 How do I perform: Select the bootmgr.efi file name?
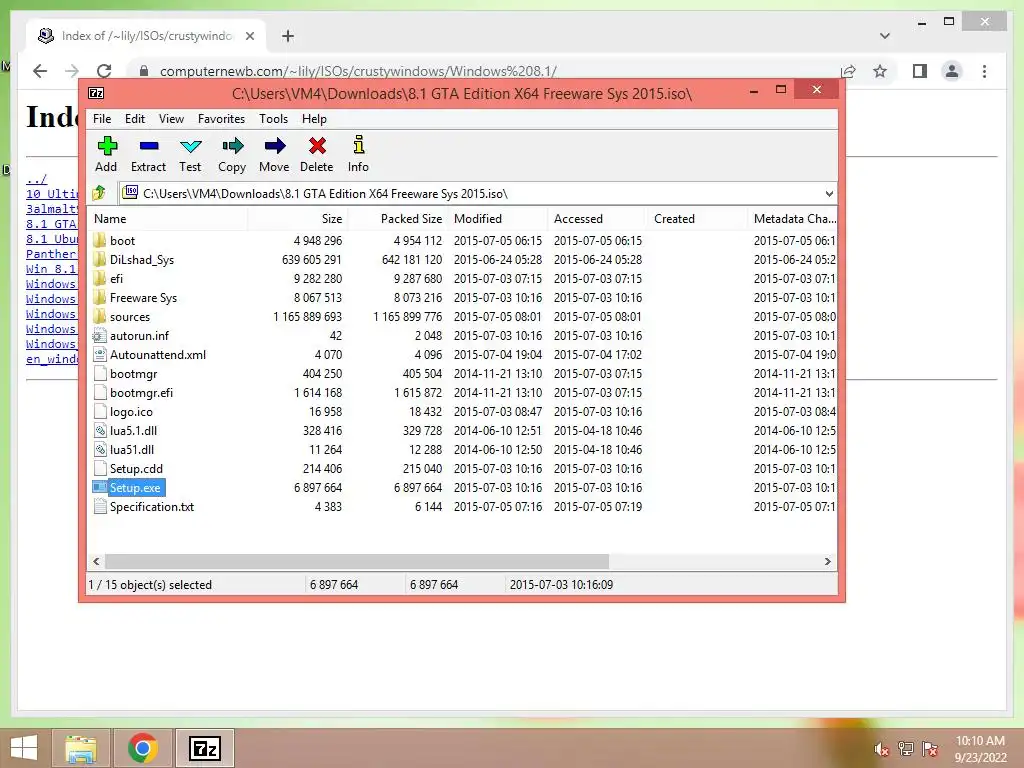(x=142, y=392)
